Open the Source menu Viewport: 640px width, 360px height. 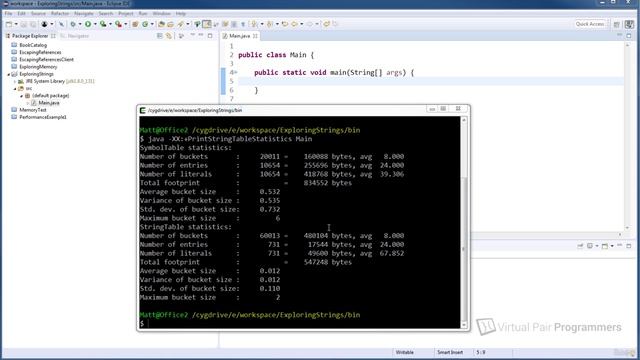[38, 13]
